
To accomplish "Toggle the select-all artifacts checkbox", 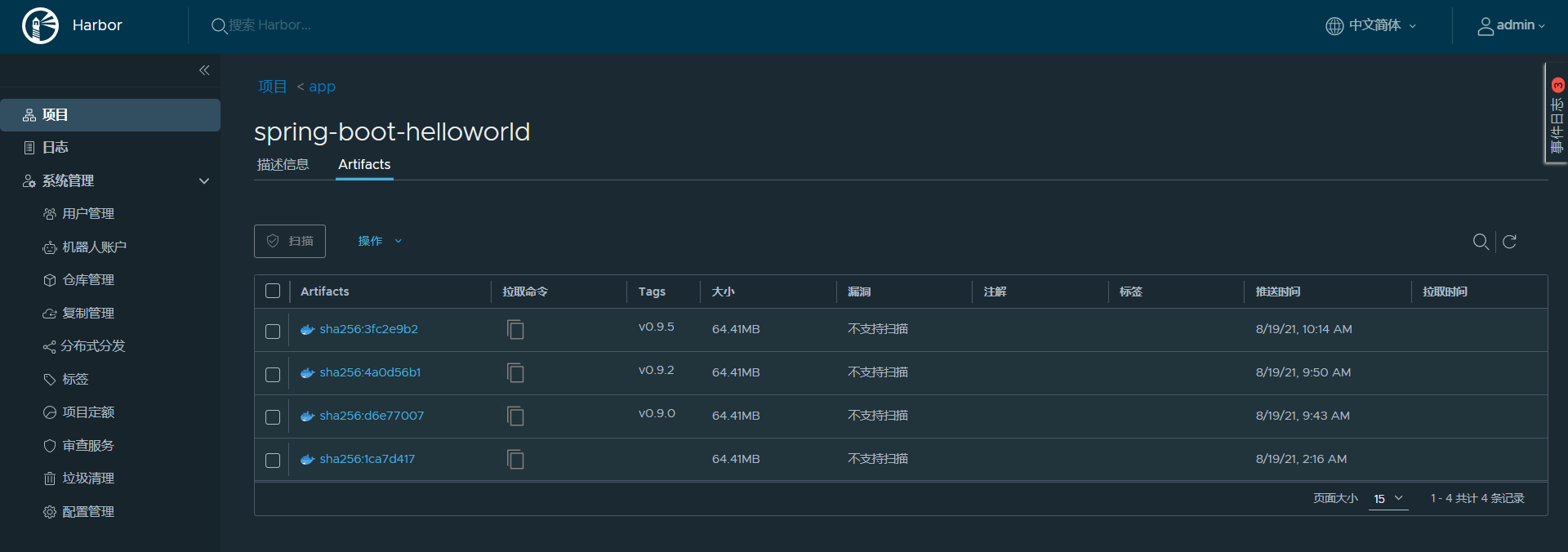I will [x=273, y=291].
